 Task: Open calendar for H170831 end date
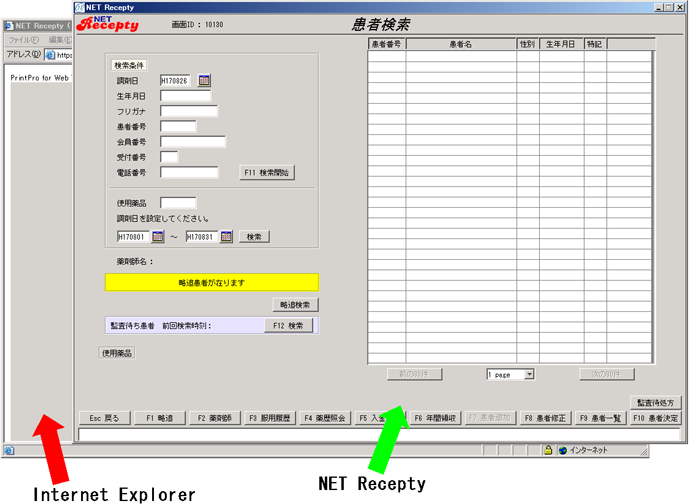coord(226,236)
